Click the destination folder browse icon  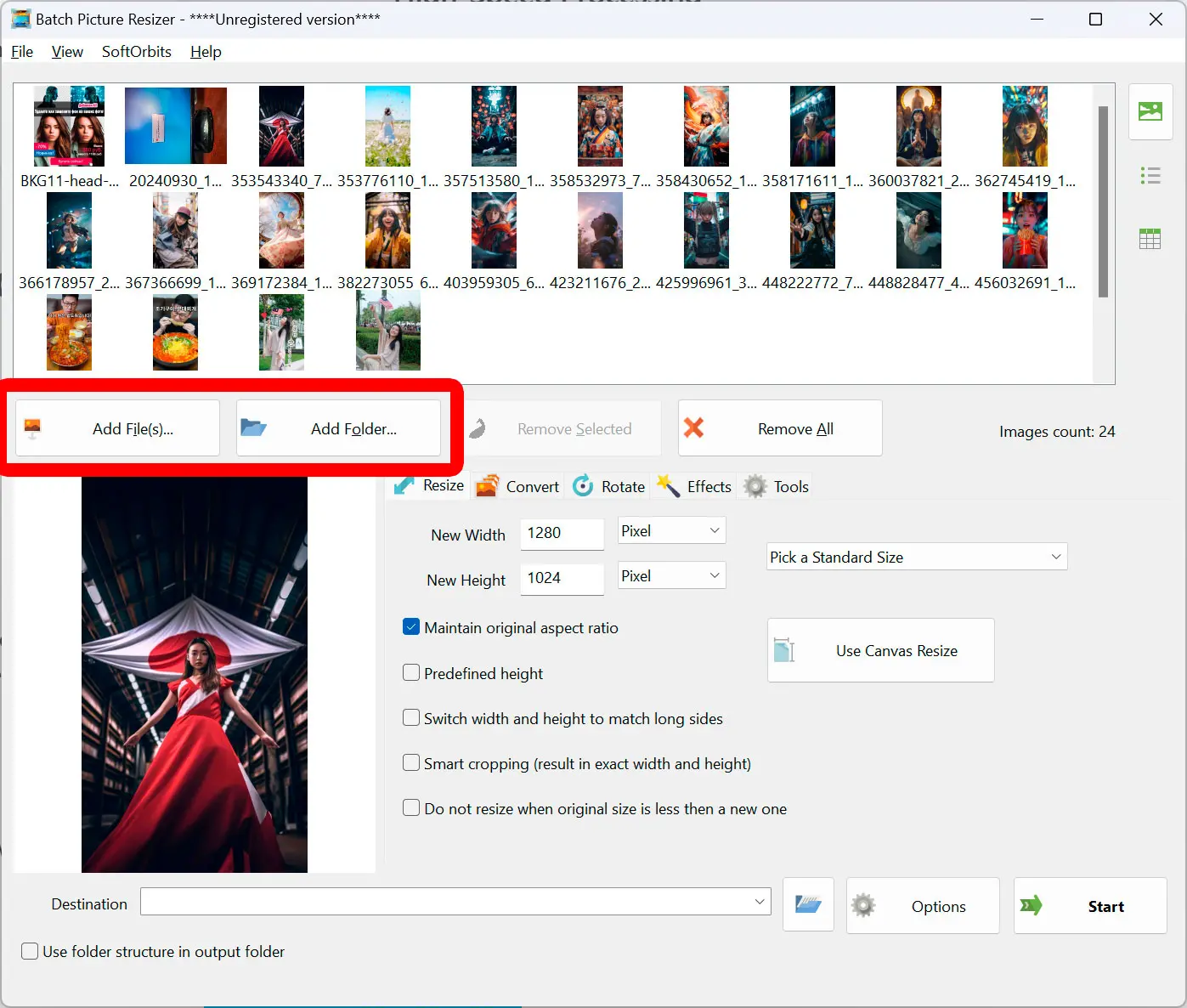pos(807,905)
